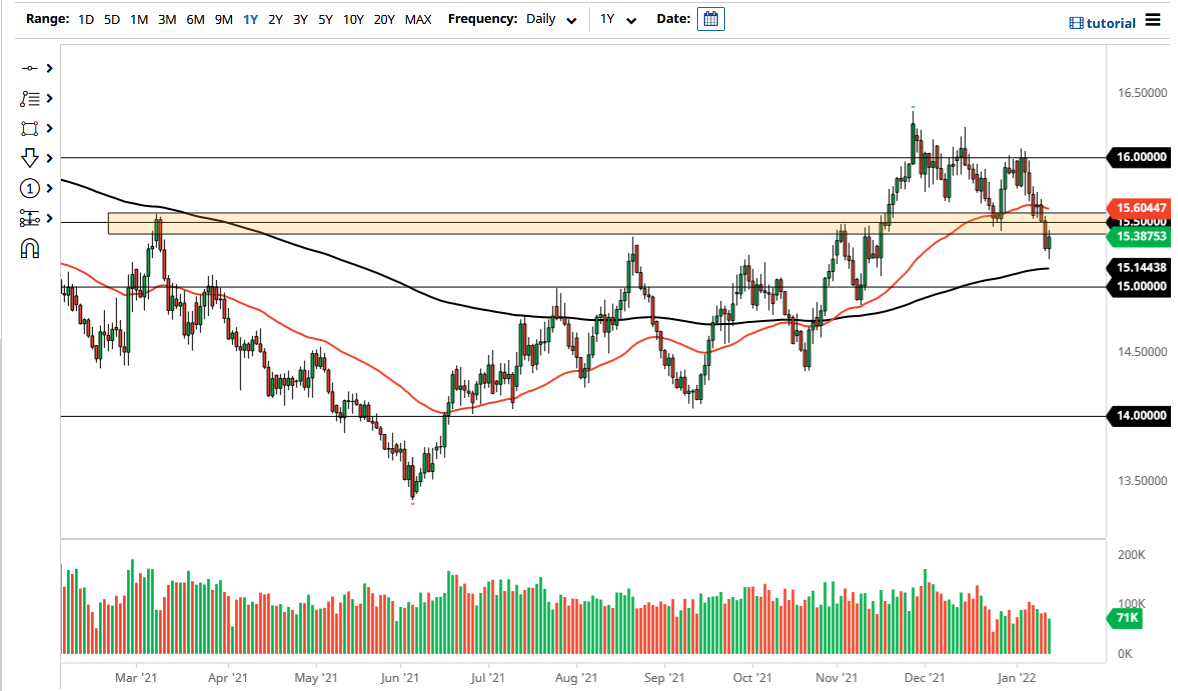Select the arrow annotation tool
1178x691 pixels.
[x=30, y=158]
